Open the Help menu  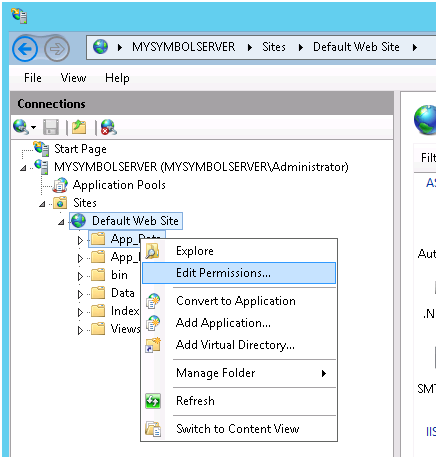117,78
